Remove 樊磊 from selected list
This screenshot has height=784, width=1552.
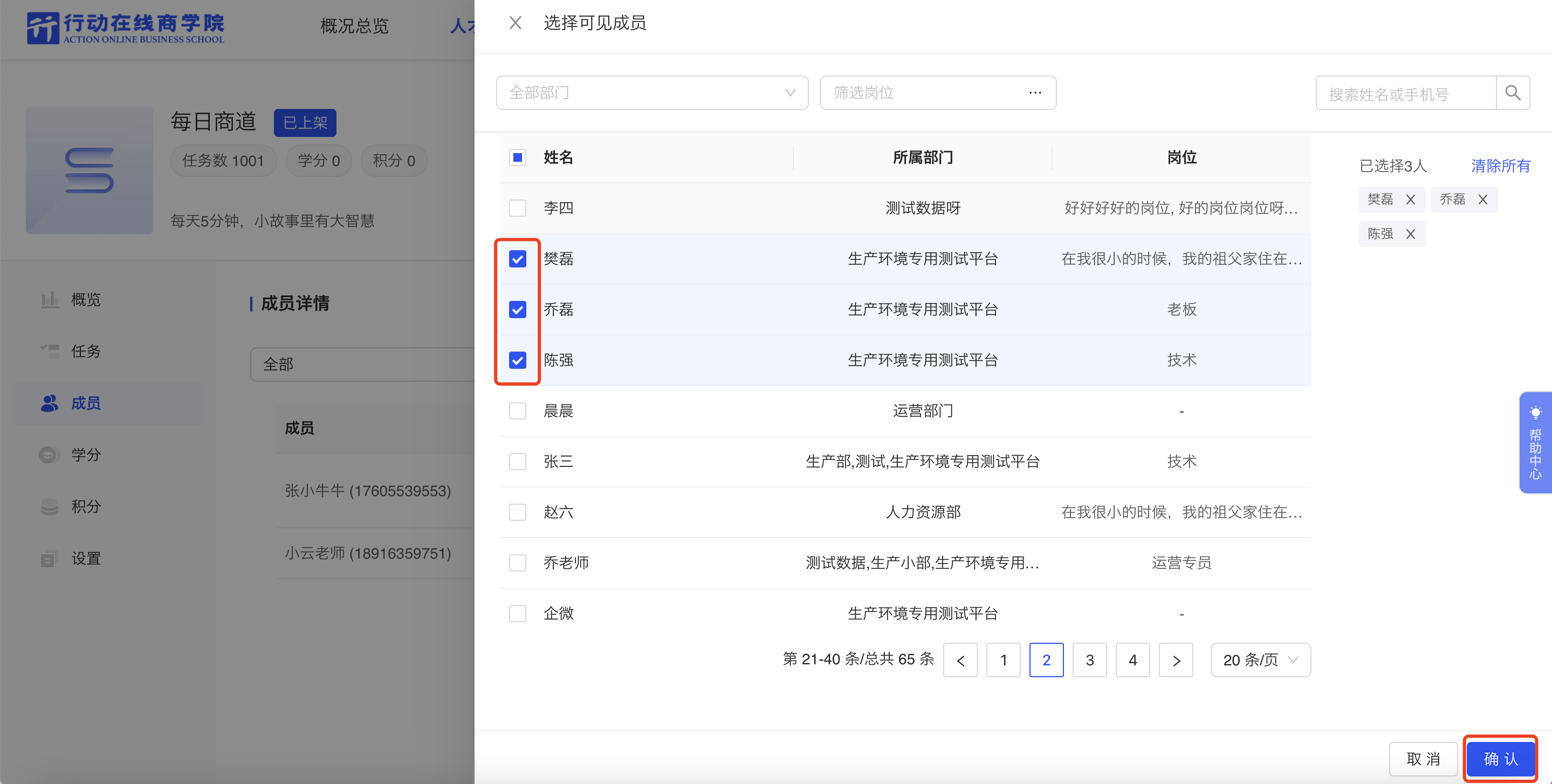pyautogui.click(x=1410, y=200)
